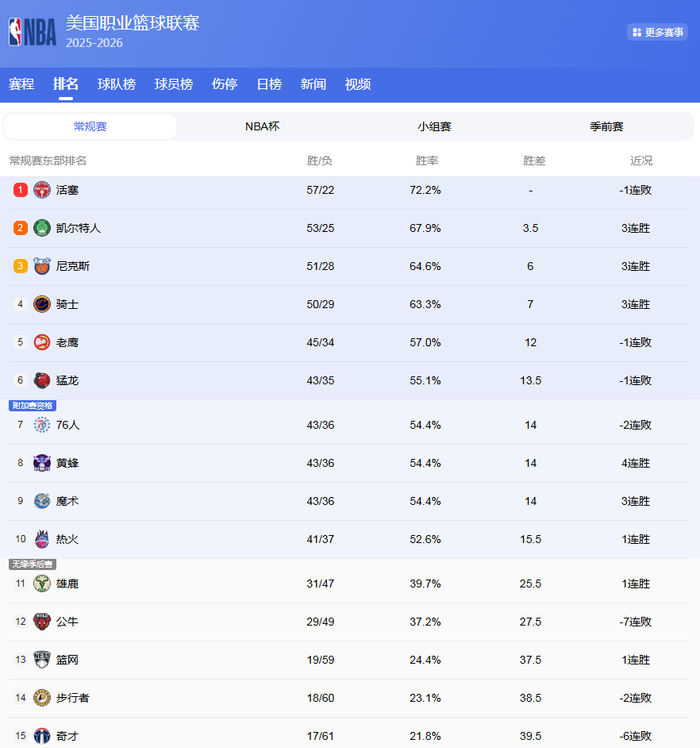The height and width of the screenshot is (748, 700).
Task: Open the 日榜 tab
Action: [269, 84]
